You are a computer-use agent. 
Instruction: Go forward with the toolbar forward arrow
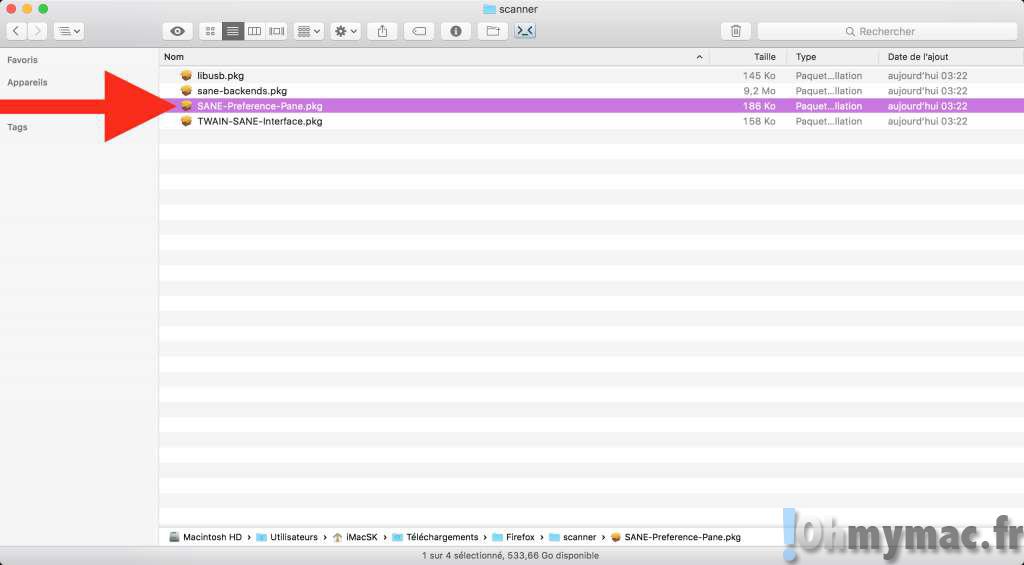click(x=37, y=31)
